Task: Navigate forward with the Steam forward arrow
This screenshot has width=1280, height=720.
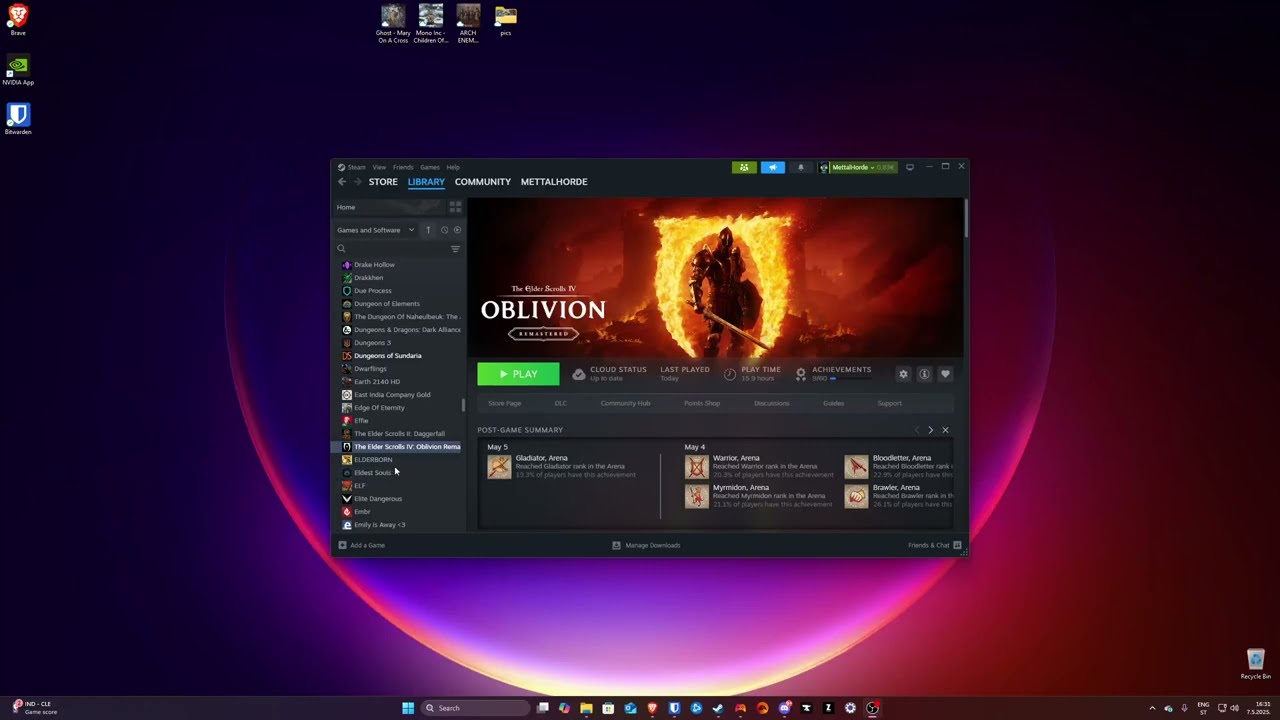Action: click(357, 182)
